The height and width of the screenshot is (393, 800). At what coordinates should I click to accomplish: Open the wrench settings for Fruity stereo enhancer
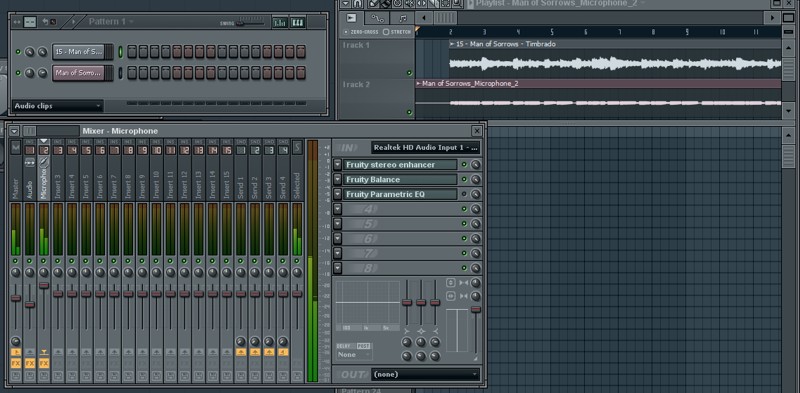pos(476,165)
